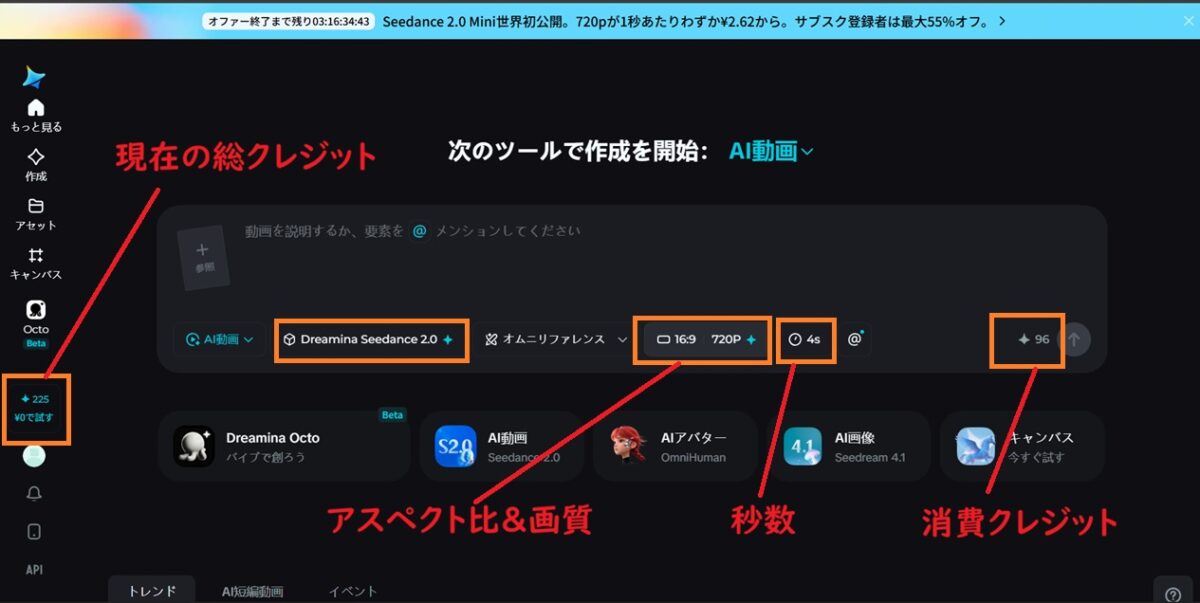
Task: Open the notifications bell icon
Action: [x=35, y=494]
